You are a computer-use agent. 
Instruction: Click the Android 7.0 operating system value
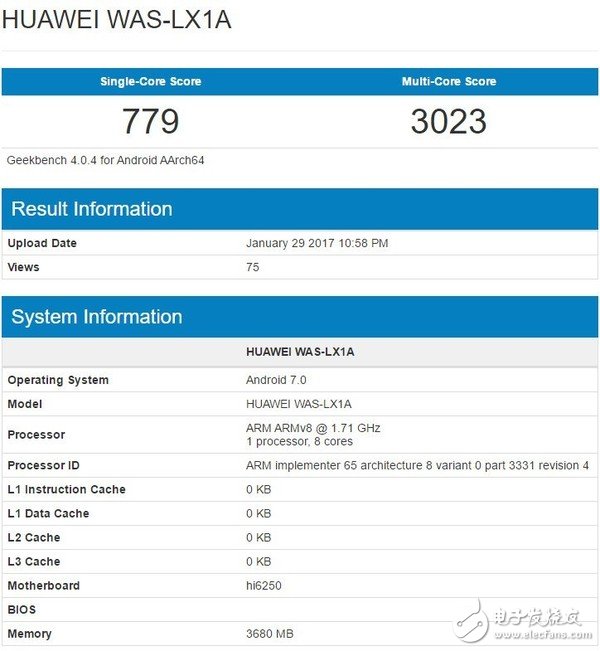[276, 380]
